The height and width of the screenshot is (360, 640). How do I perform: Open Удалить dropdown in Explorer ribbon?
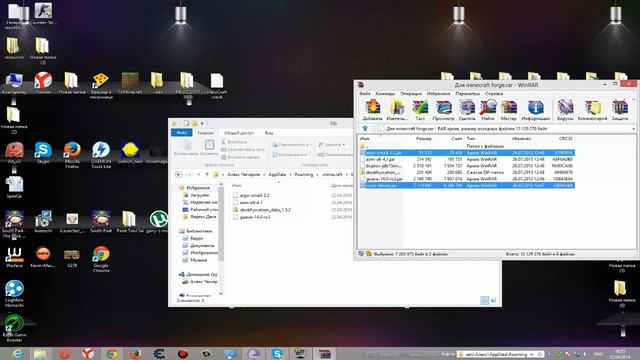coord(331,144)
